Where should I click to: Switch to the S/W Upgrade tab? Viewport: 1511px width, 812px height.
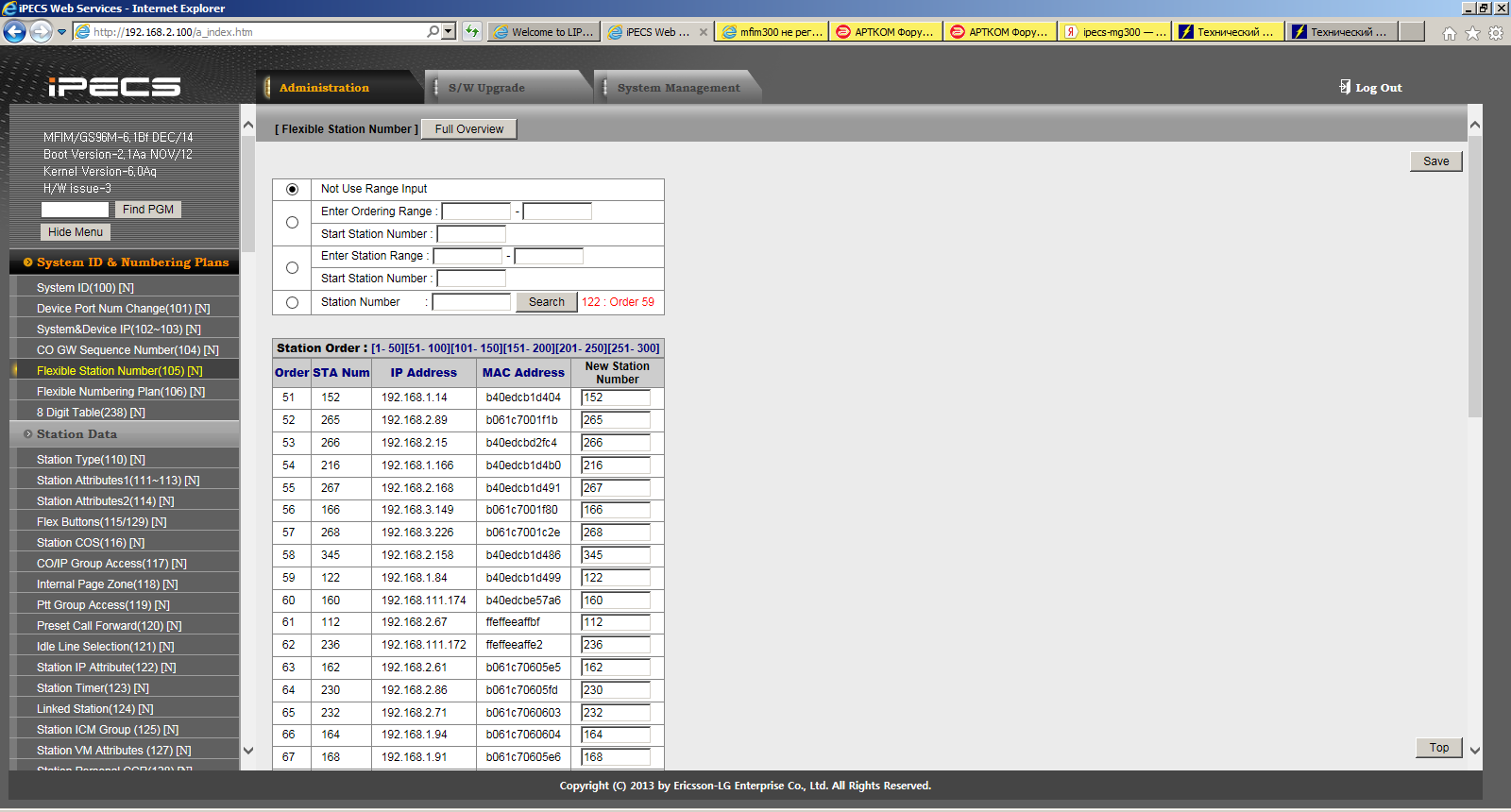pos(486,88)
